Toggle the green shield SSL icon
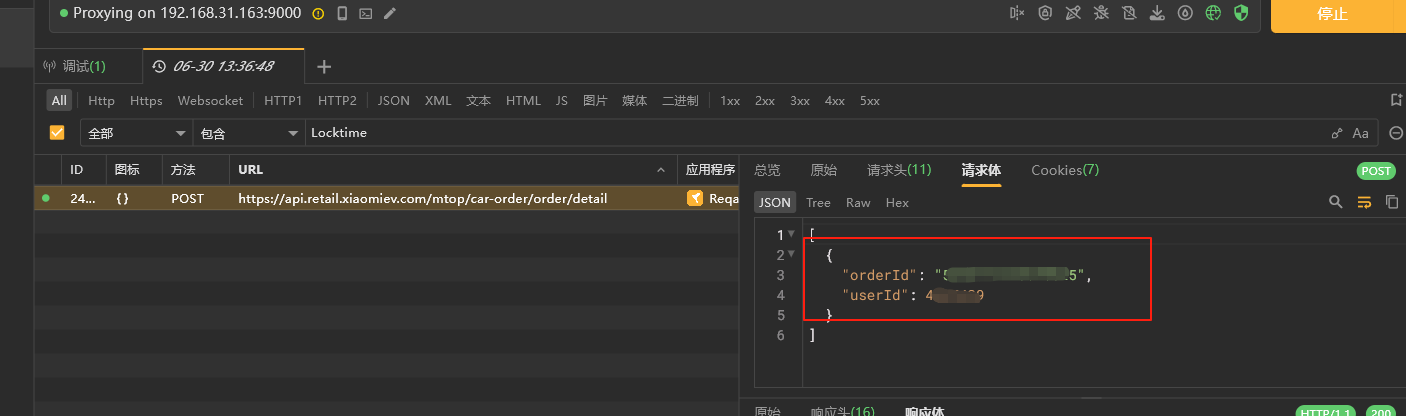This screenshot has height=416, width=1406. coord(1242,14)
